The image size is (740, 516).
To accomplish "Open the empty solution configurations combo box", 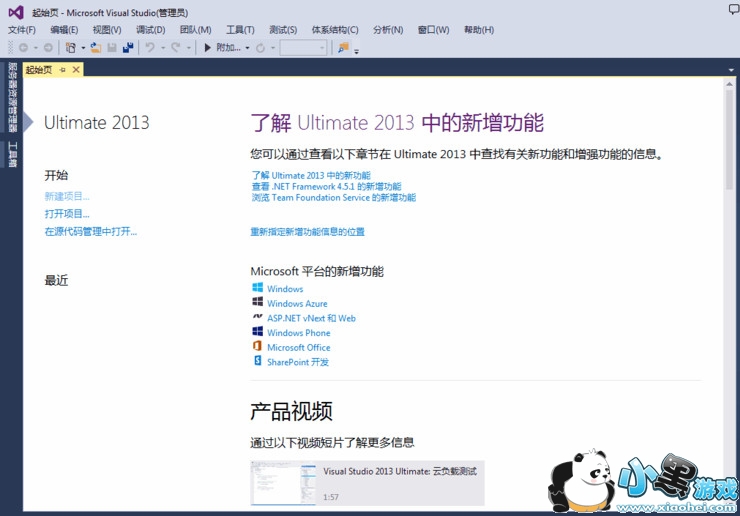I will (303, 48).
